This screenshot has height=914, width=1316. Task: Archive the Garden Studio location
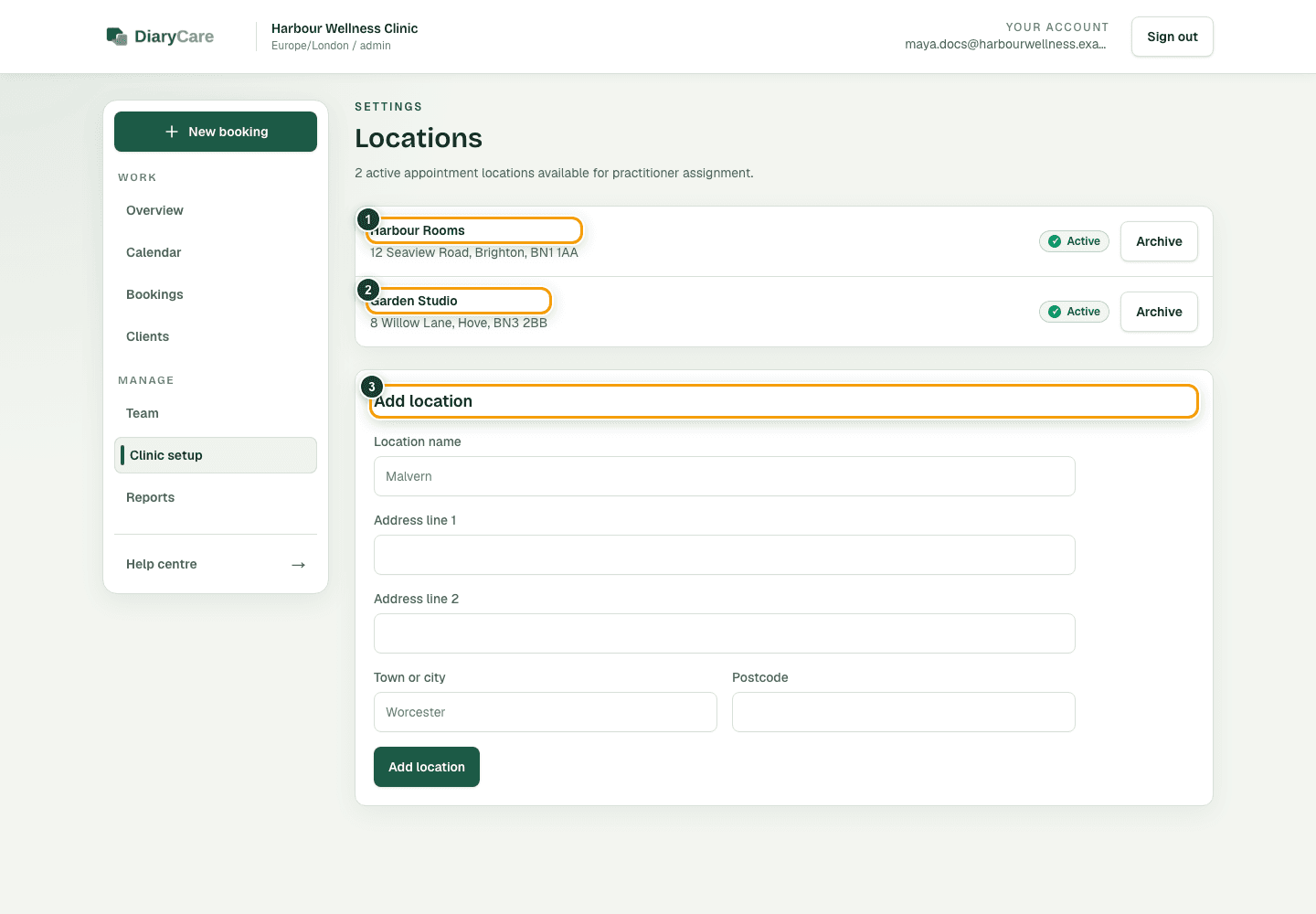1159,312
